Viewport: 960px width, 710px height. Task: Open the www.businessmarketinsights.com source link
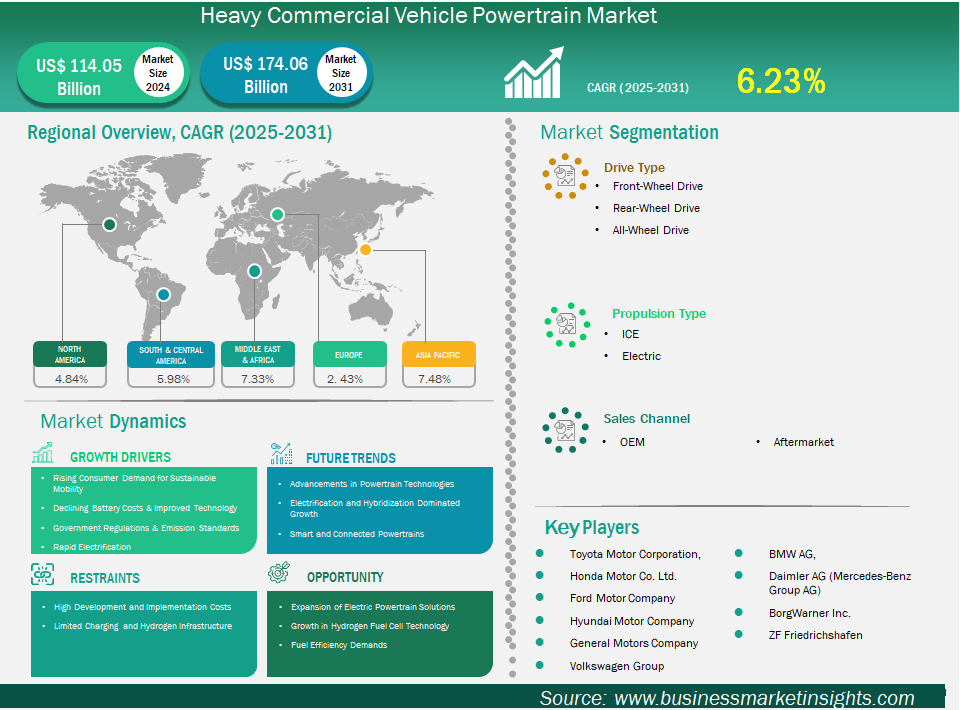(x=764, y=698)
